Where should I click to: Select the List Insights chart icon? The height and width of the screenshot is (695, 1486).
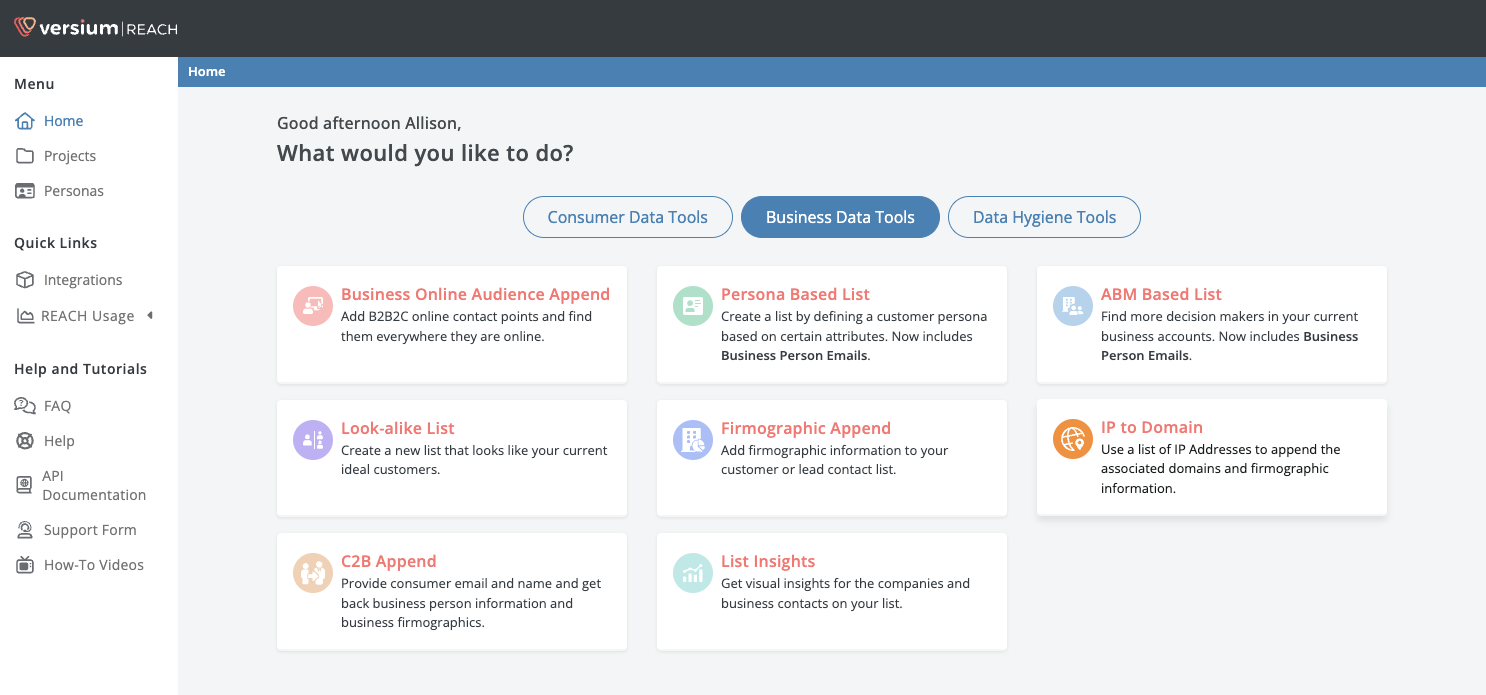tap(692, 573)
